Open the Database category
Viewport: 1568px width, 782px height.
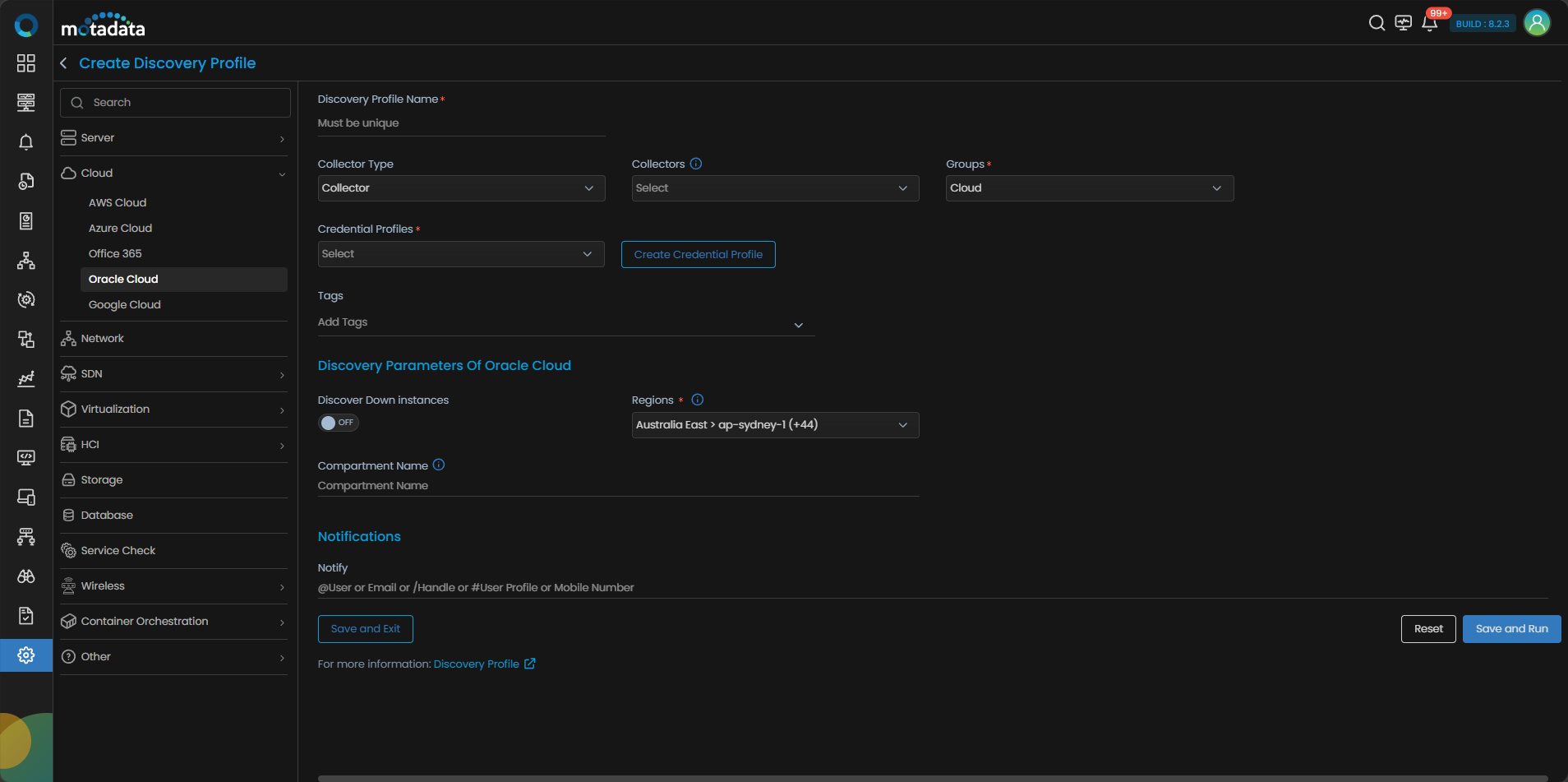(x=174, y=516)
